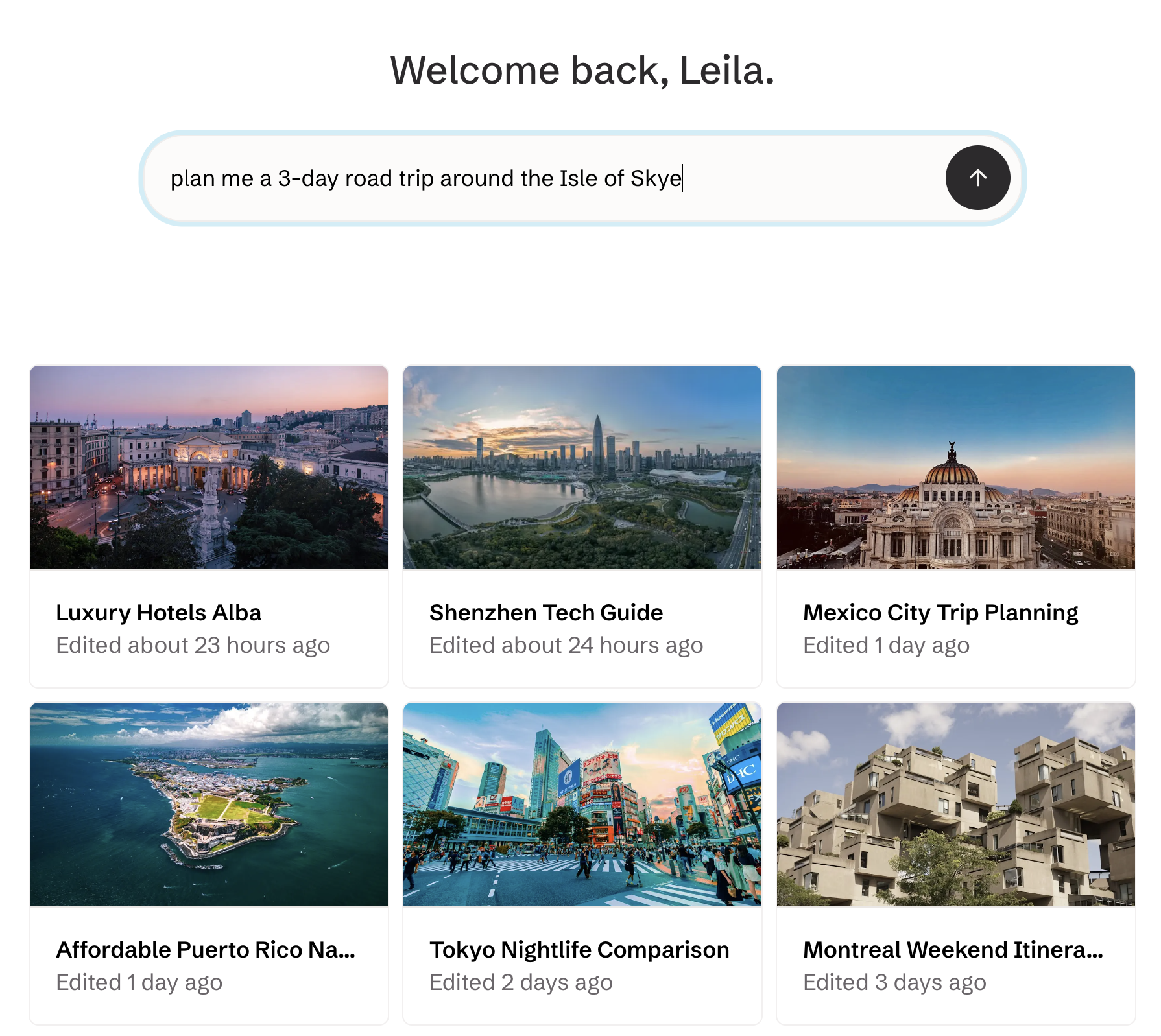Select the "Mexico City Trip Planning" title

940,613
